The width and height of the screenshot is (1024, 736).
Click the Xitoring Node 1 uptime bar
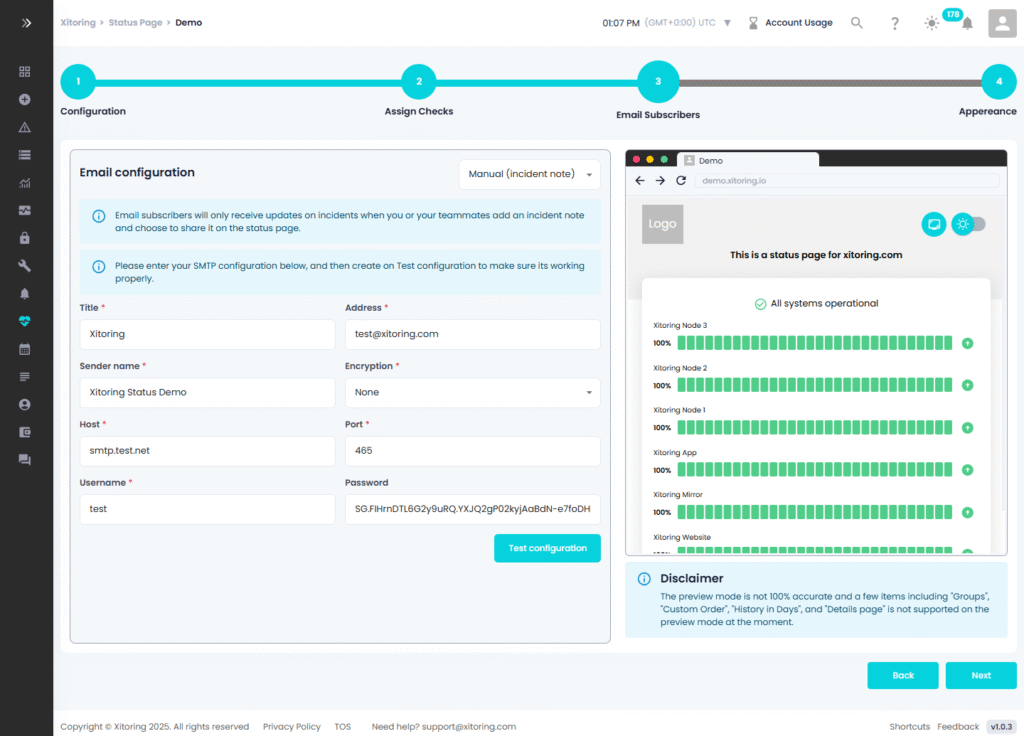[x=814, y=428]
